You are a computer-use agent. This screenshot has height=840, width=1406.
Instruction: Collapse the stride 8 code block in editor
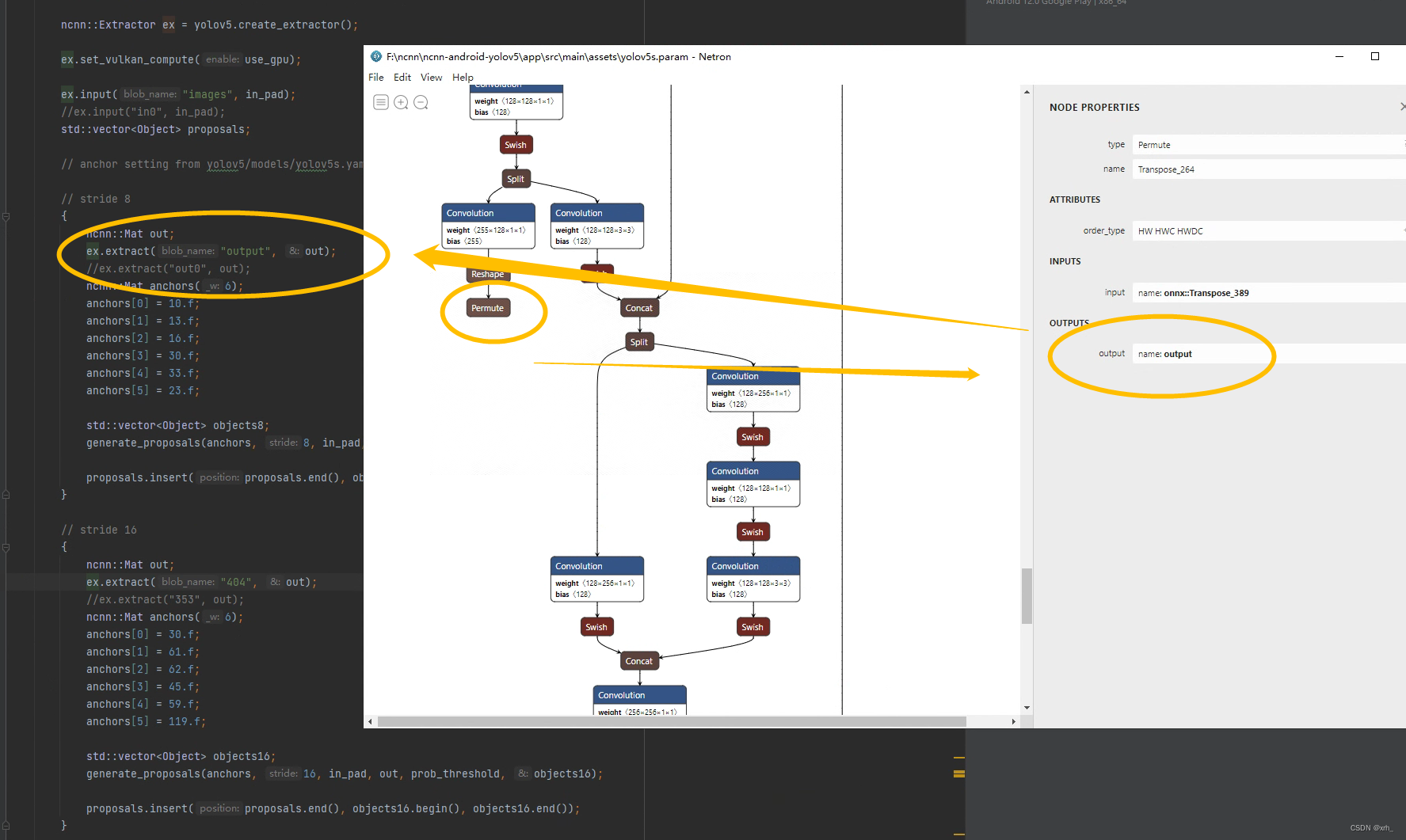pyautogui.click(x=6, y=216)
